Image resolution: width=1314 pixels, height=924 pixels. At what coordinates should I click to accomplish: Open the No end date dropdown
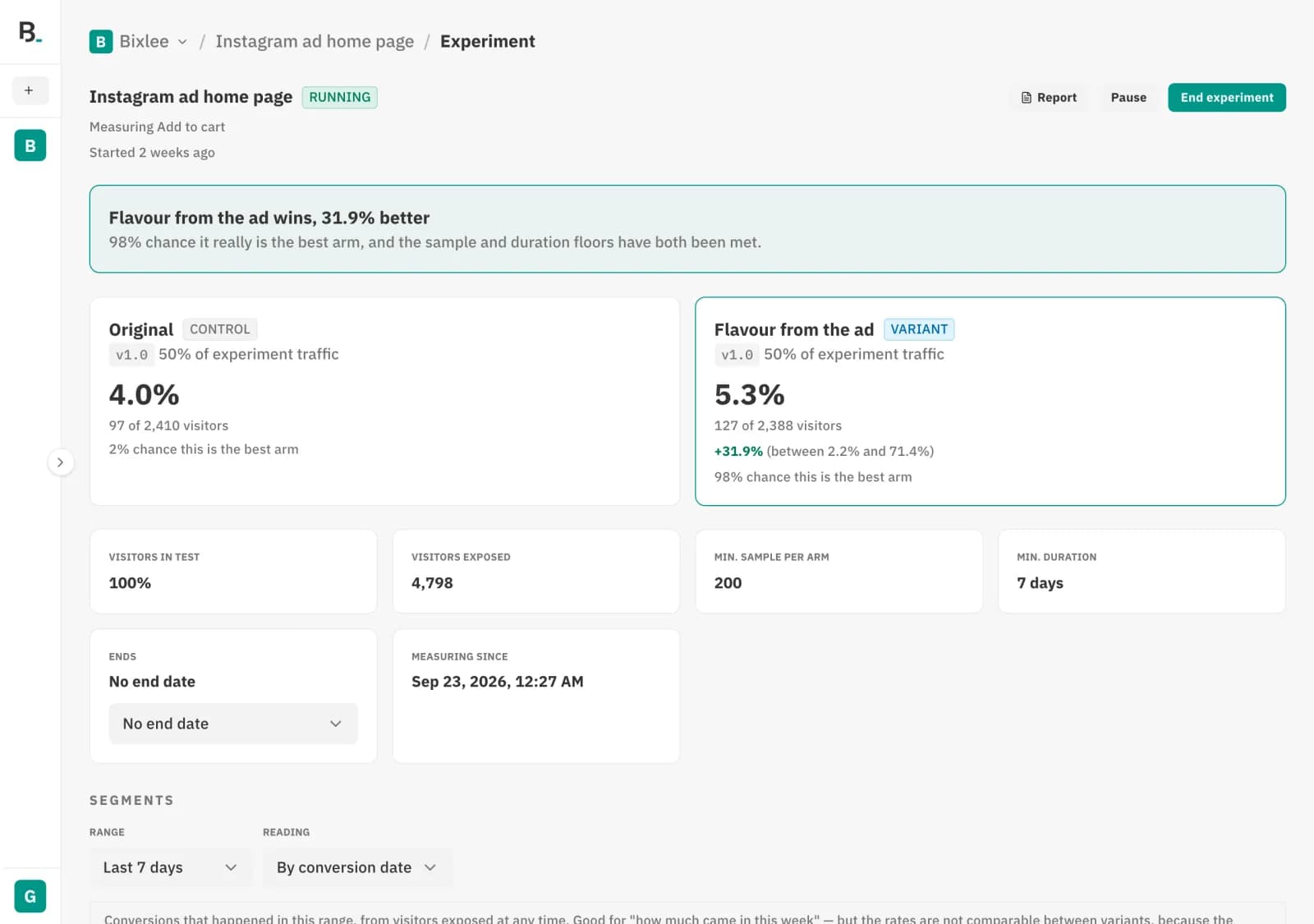pyautogui.click(x=233, y=724)
